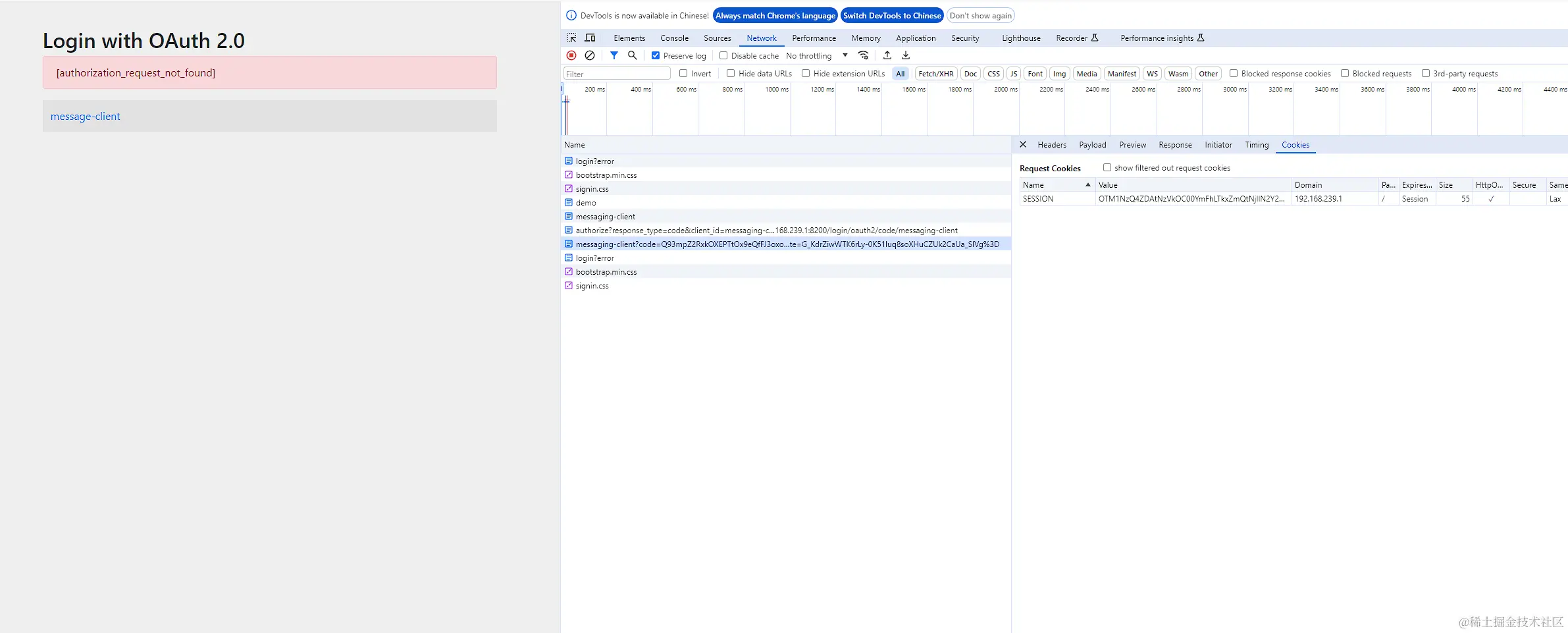Open the Application tab
Image resolution: width=1568 pixels, height=633 pixels.
coord(916,38)
